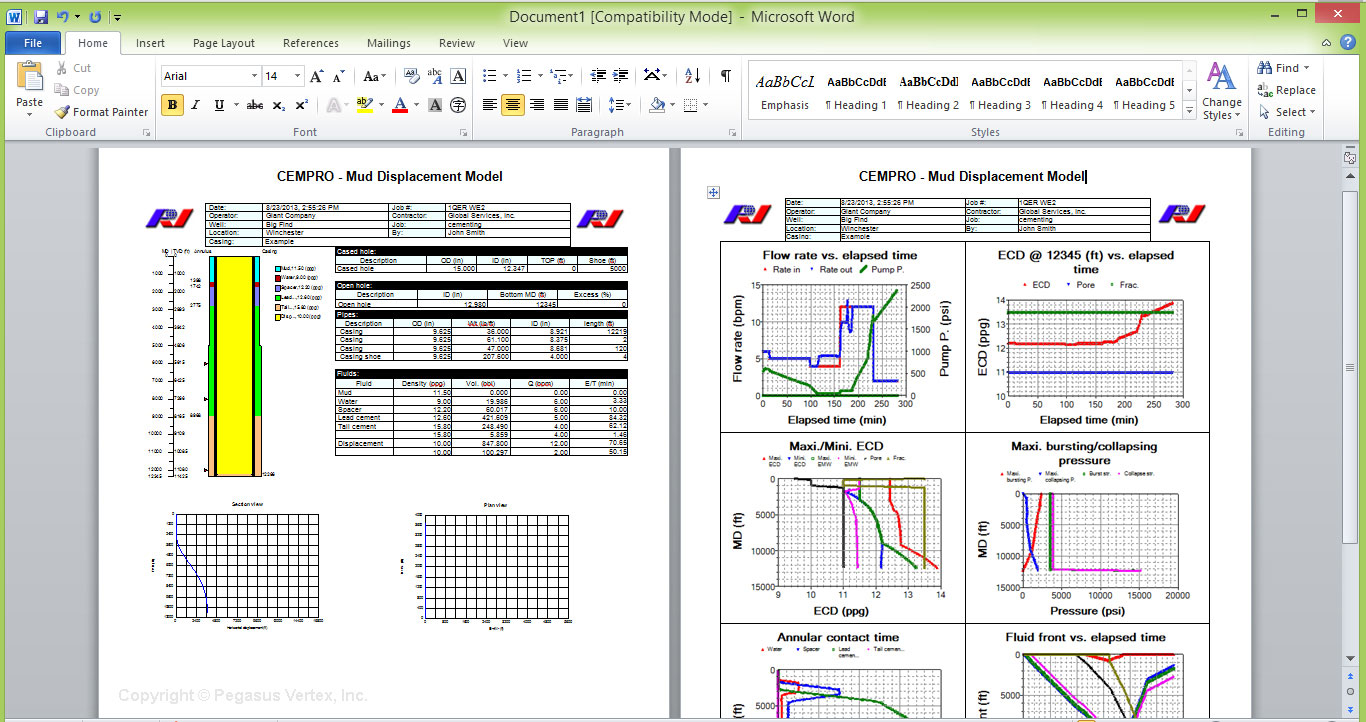The height and width of the screenshot is (722, 1366).
Task: Switch to the Review tab
Action: click(457, 43)
